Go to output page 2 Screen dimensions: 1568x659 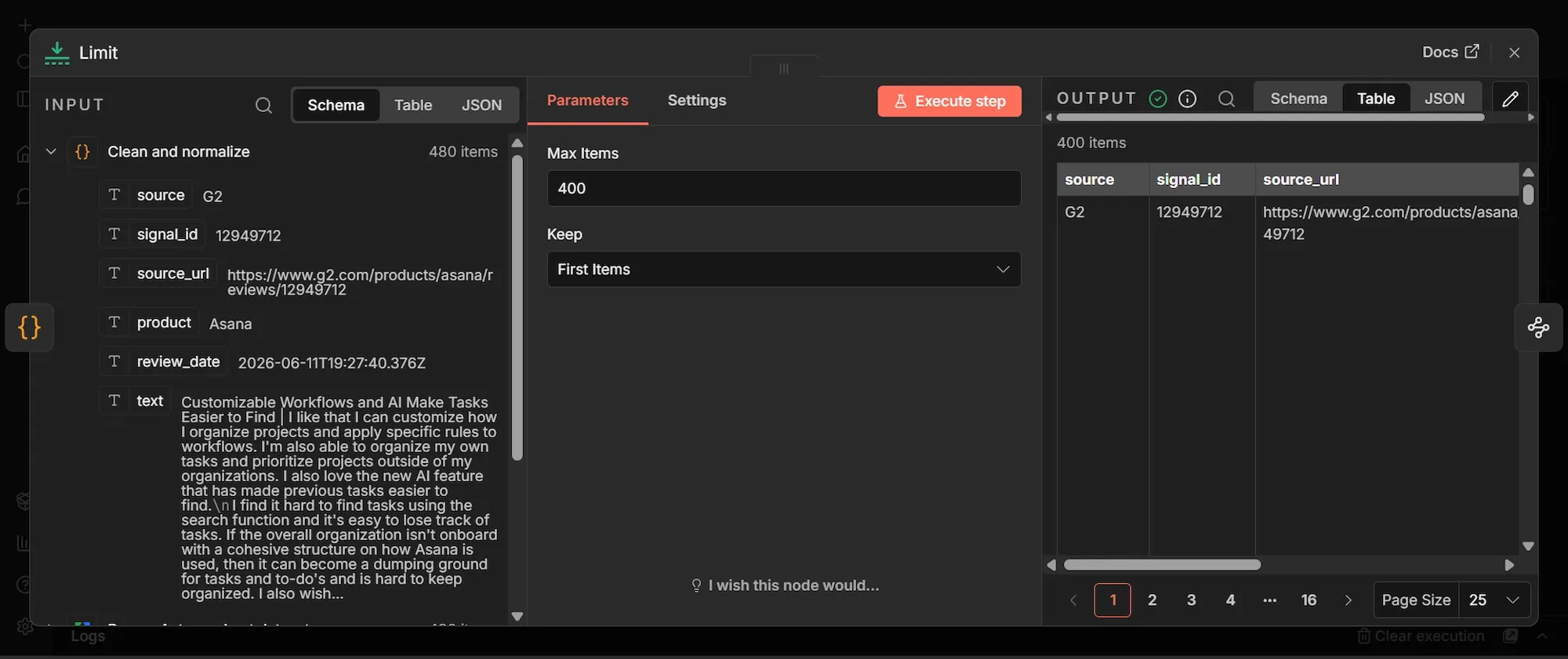[x=1152, y=600]
